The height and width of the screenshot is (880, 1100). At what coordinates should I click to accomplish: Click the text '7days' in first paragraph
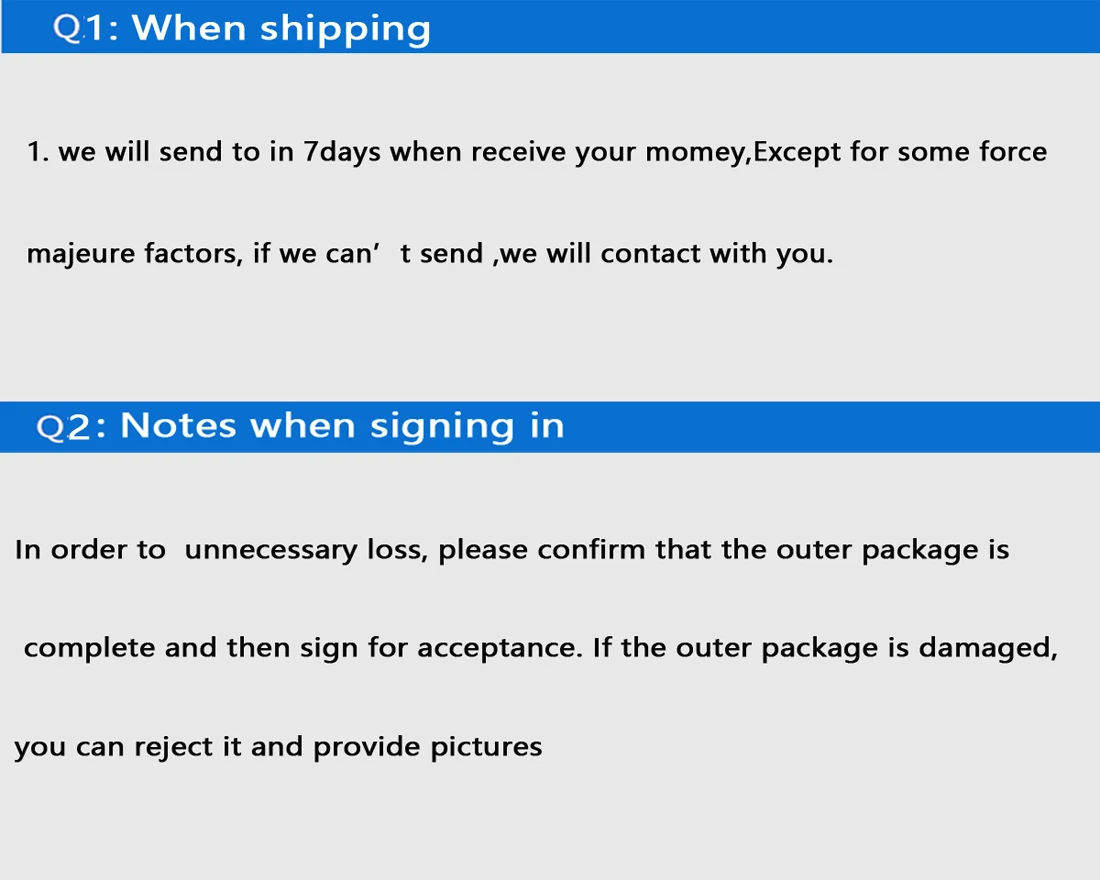click(x=342, y=153)
